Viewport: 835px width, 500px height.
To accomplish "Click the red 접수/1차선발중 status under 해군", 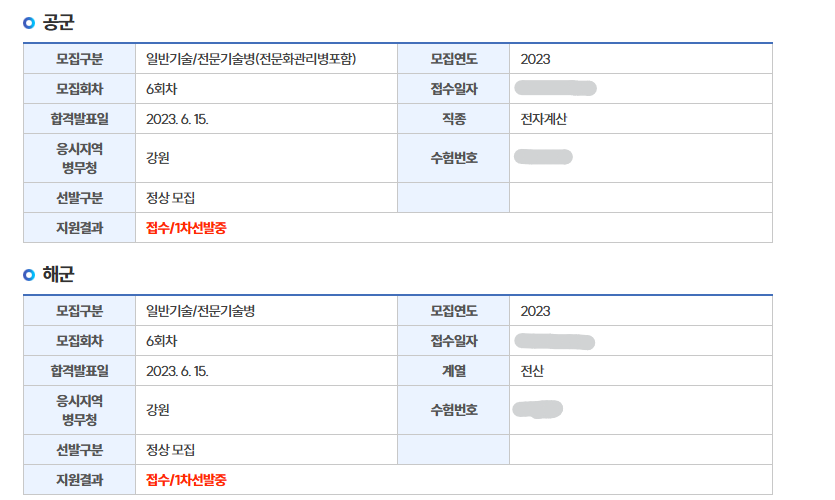I will click(x=186, y=480).
